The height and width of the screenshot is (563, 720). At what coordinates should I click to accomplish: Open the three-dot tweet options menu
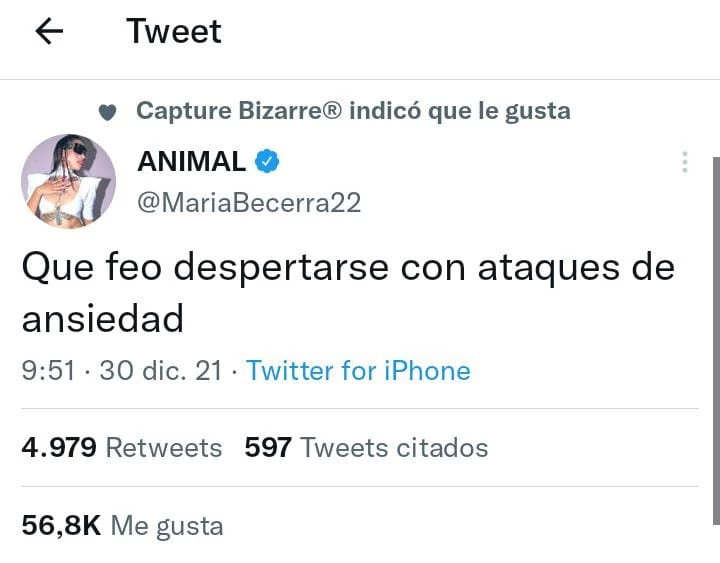point(685,162)
